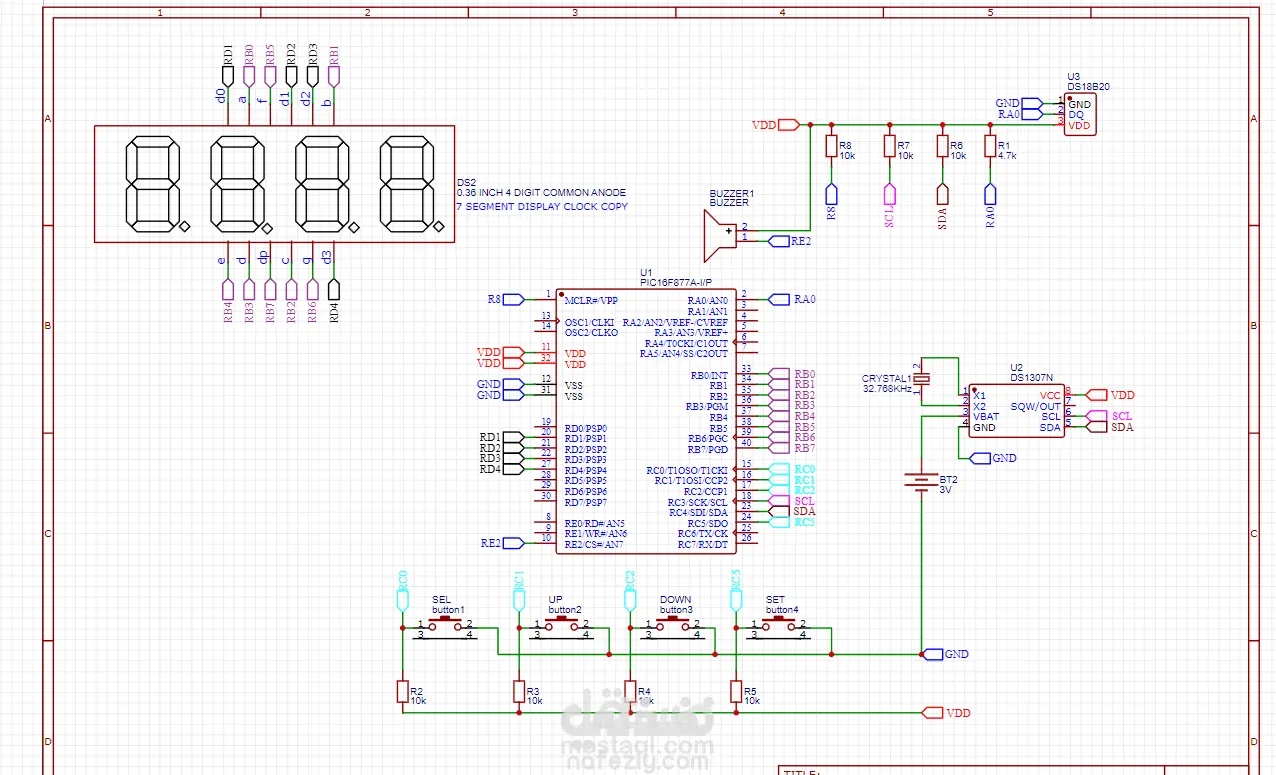Select the SEL push button1 symbol

[446, 626]
